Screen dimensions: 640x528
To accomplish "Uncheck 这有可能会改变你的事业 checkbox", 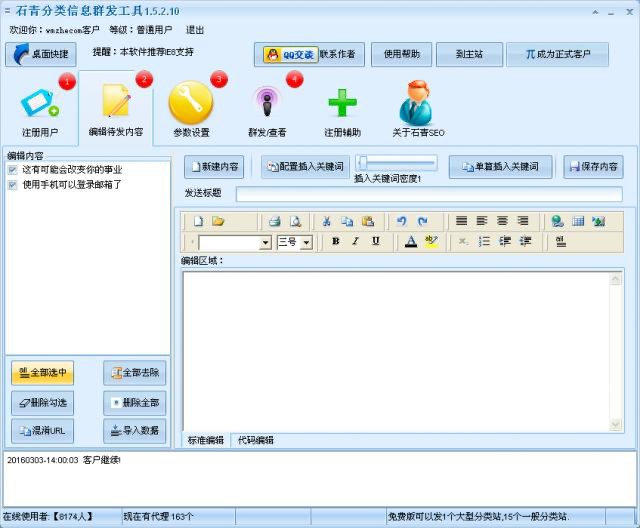I will (x=12, y=170).
